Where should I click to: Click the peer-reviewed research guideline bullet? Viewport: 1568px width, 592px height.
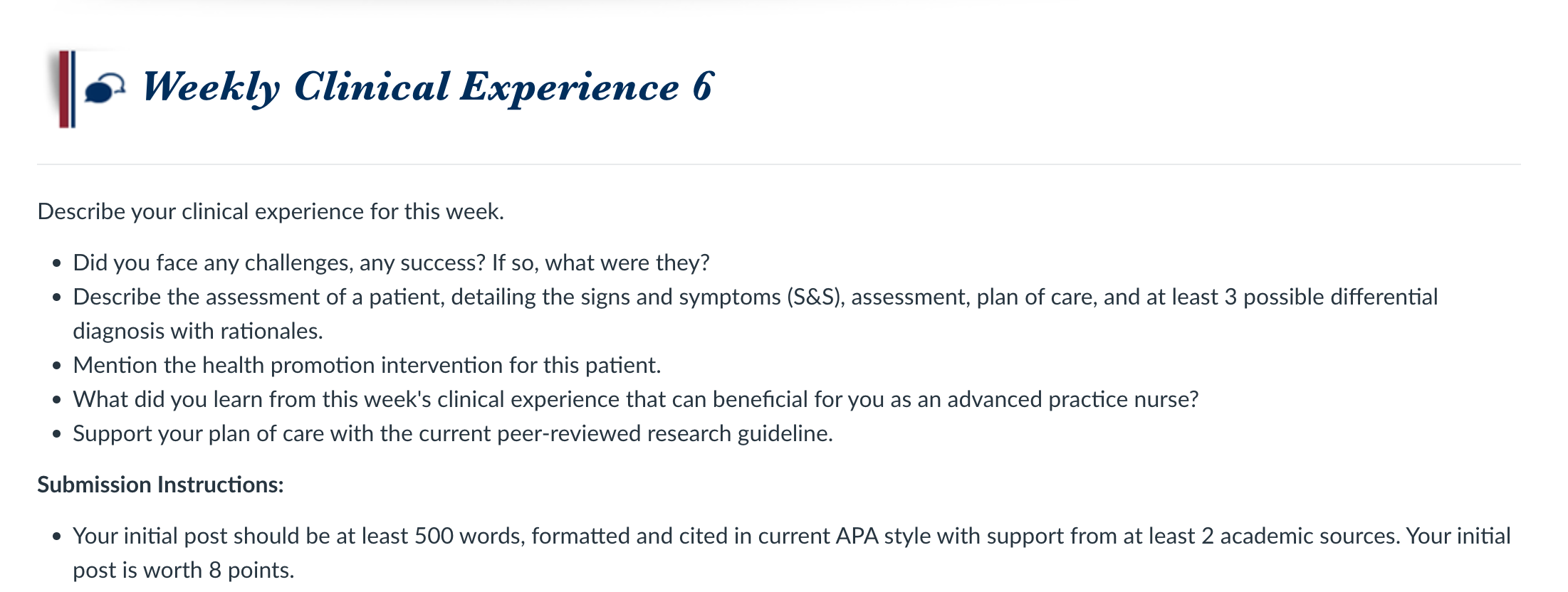coord(453,433)
